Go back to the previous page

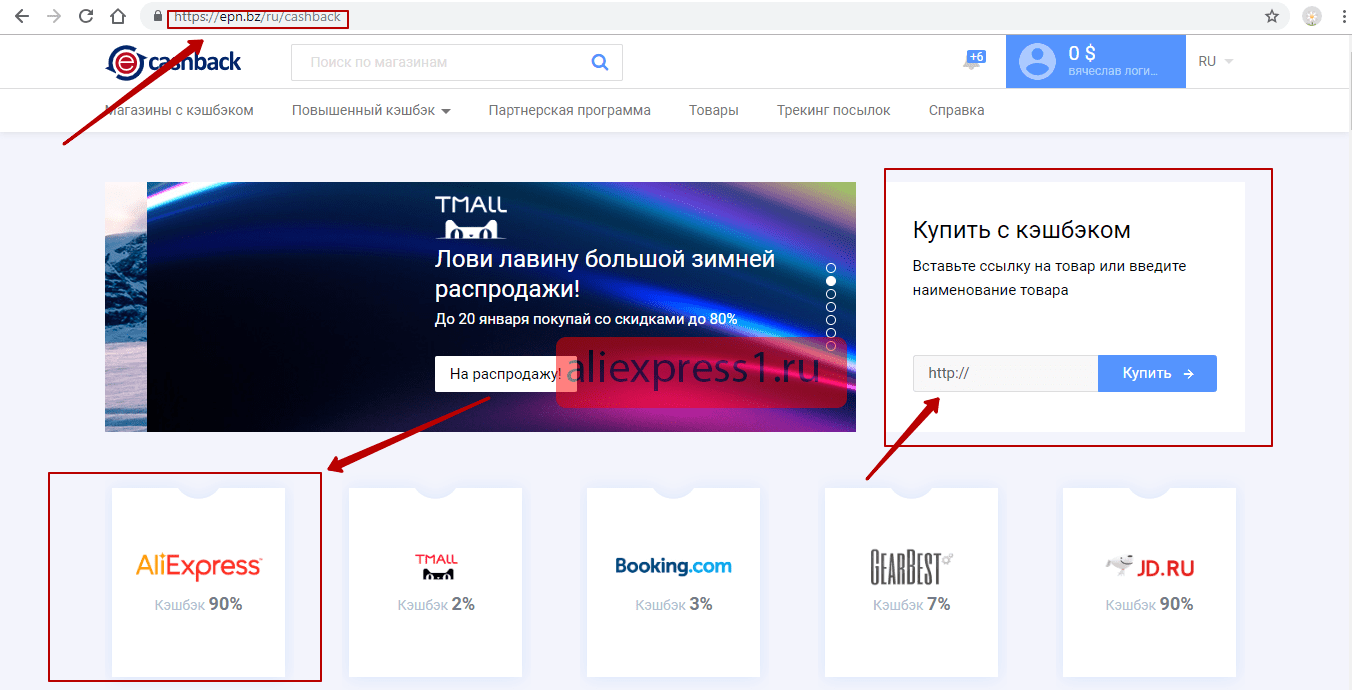(21, 17)
